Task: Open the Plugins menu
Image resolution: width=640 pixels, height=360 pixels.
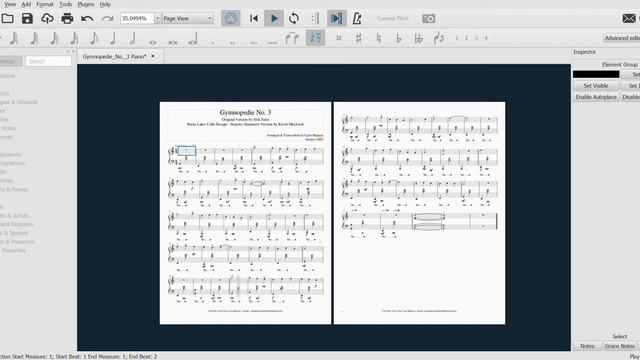Action: [86, 4]
